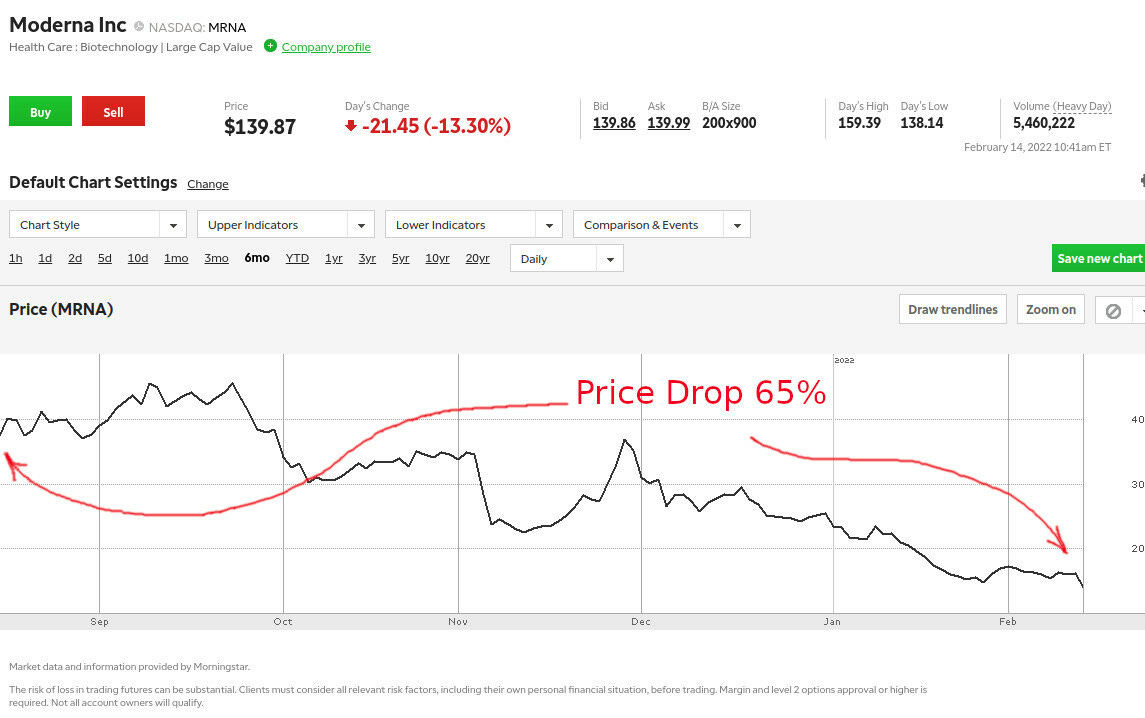Select the 3yr time range

click(x=367, y=258)
